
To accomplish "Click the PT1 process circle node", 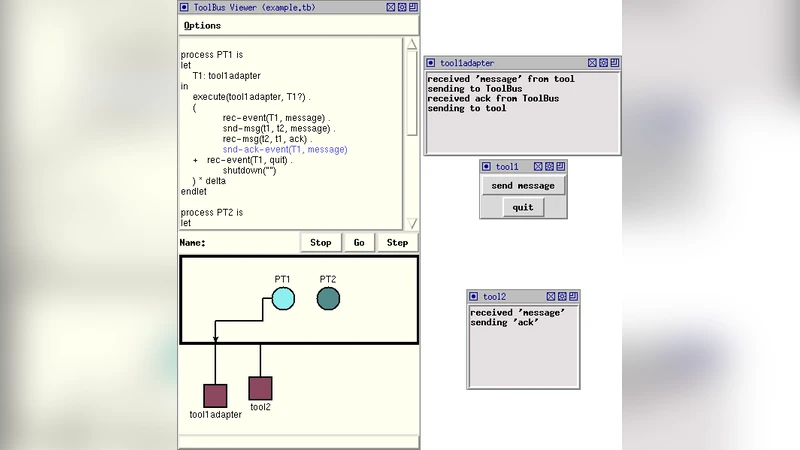I will click(283, 298).
